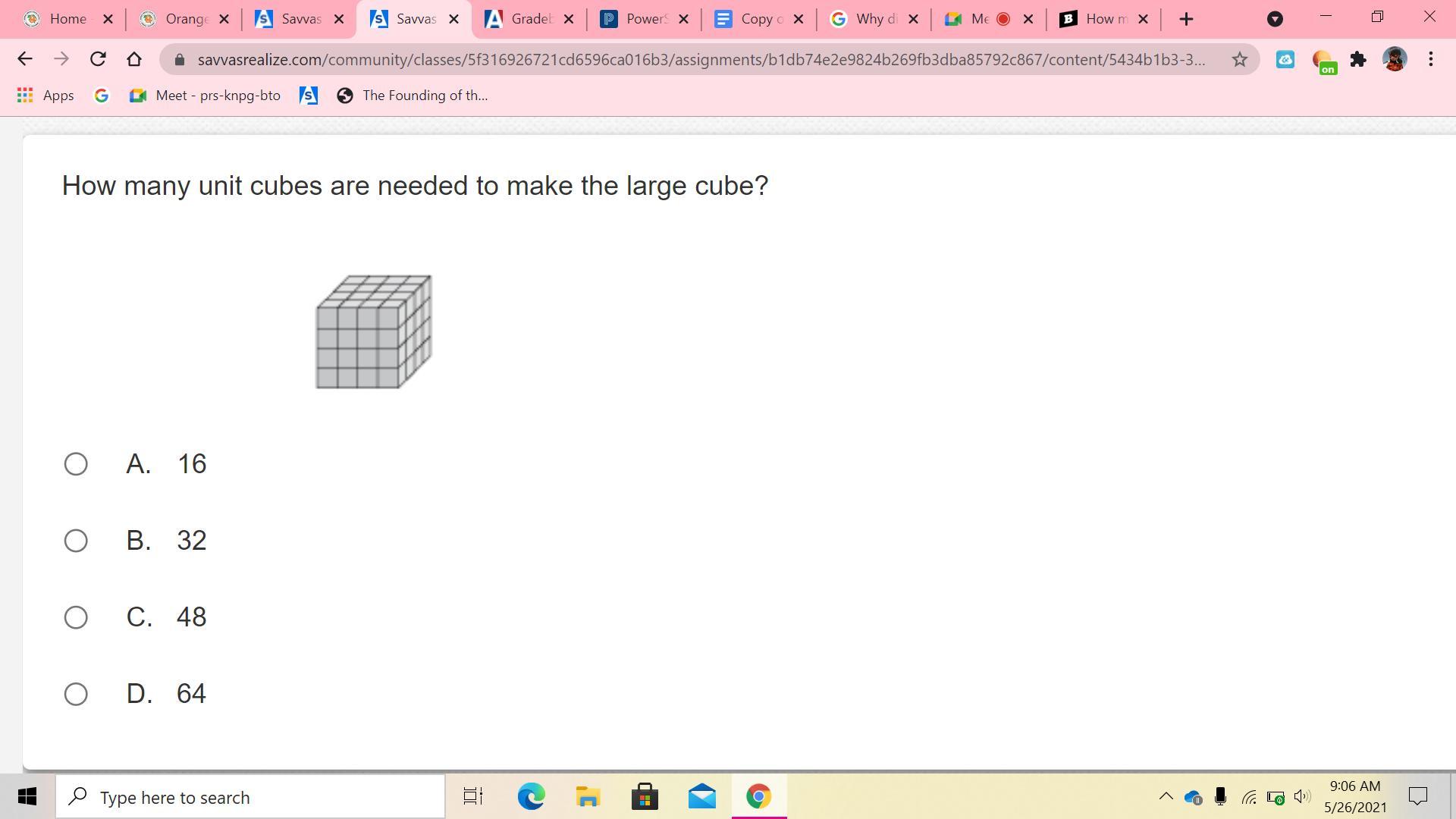
Task: Open the Chrome three-dot menu
Action: coord(1430,59)
